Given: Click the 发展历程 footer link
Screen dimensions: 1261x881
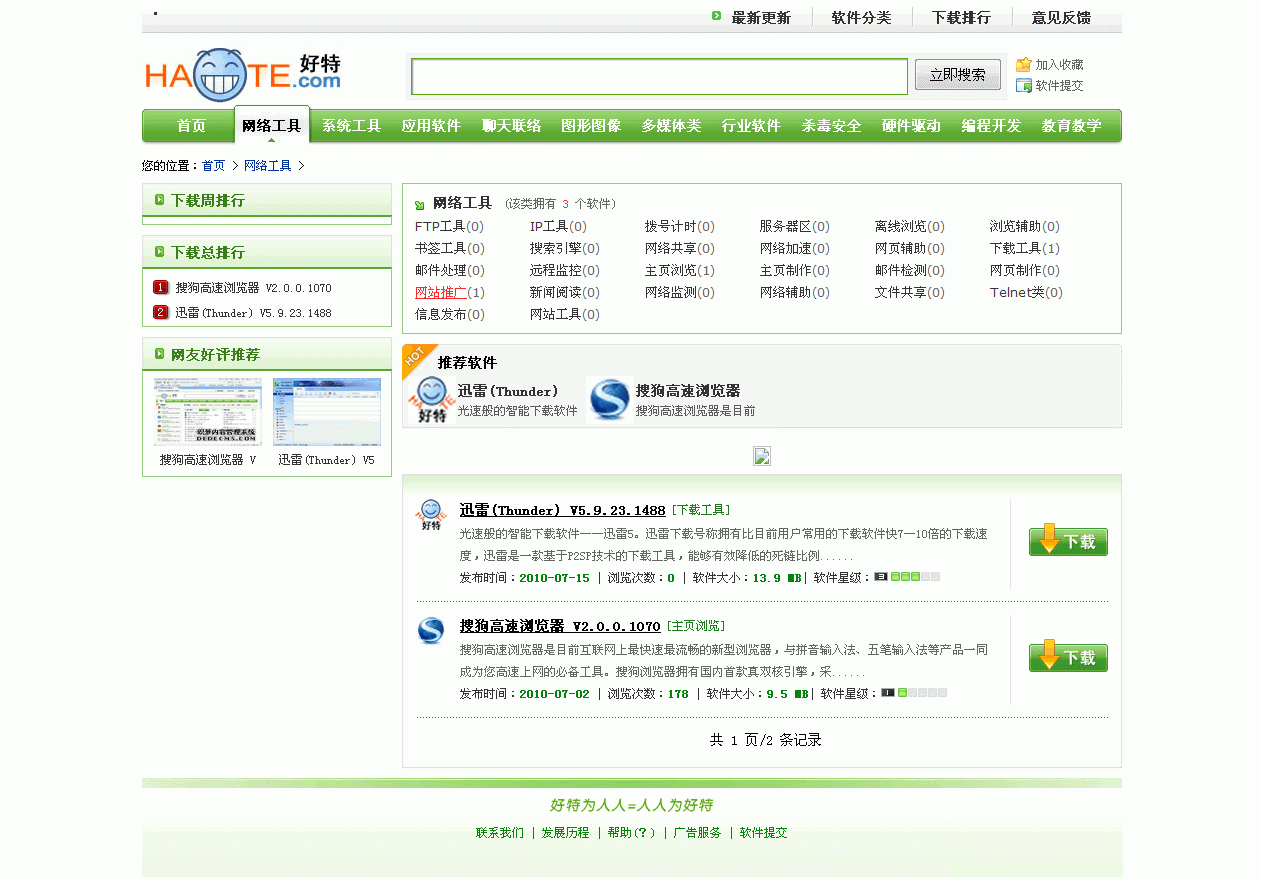Looking at the screenshot, I should pos(566,833).
